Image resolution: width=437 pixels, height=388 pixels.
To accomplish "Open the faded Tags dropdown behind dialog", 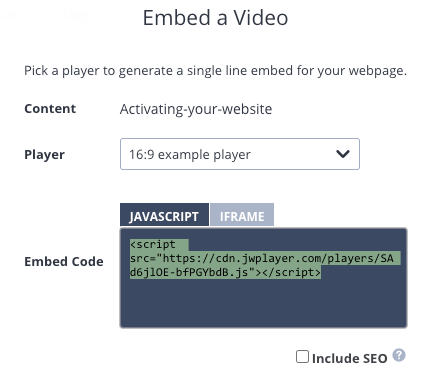I will pos(84,14).
